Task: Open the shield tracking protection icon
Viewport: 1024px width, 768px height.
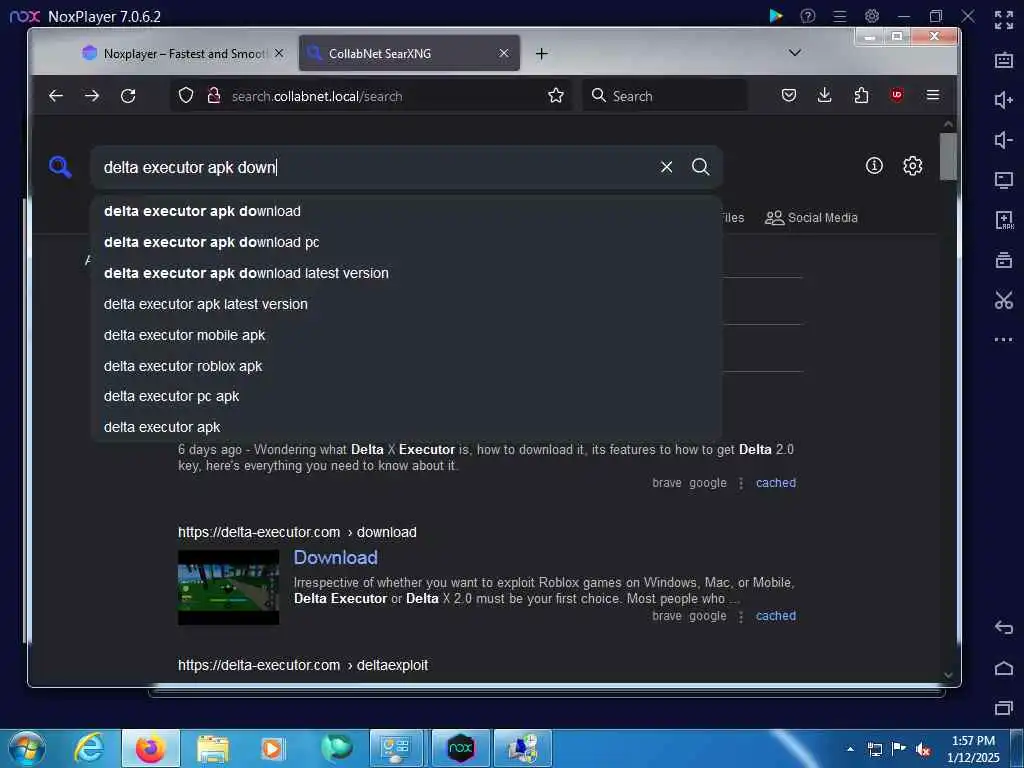Action: click(186, 96)
